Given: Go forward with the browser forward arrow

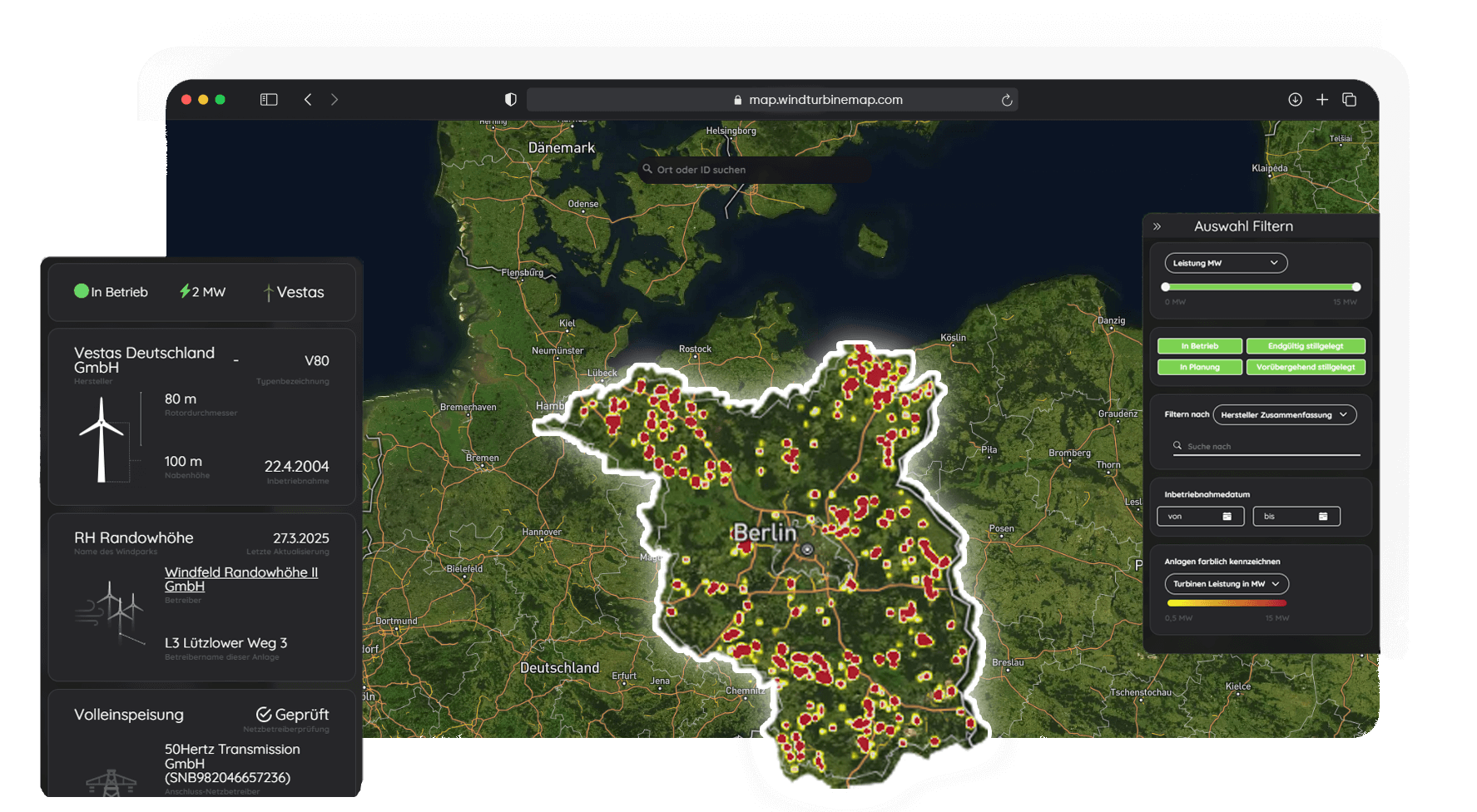Looking at the screenshot, I should (335, 100).
